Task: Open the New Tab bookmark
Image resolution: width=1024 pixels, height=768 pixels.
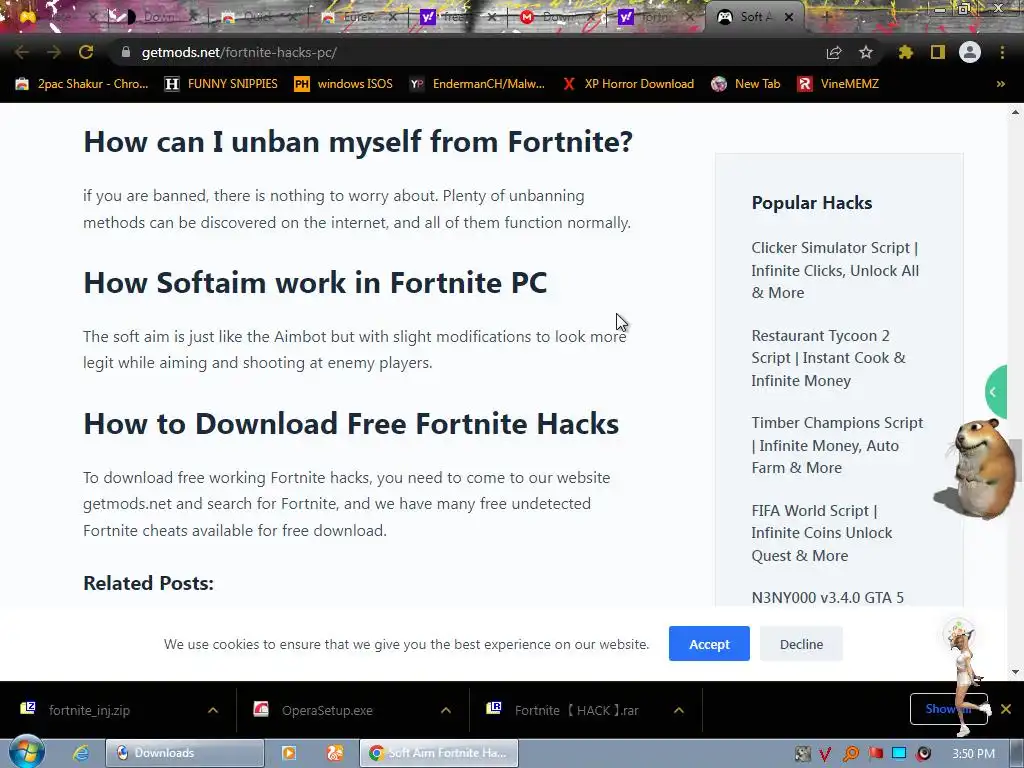Action: point(746,84)
